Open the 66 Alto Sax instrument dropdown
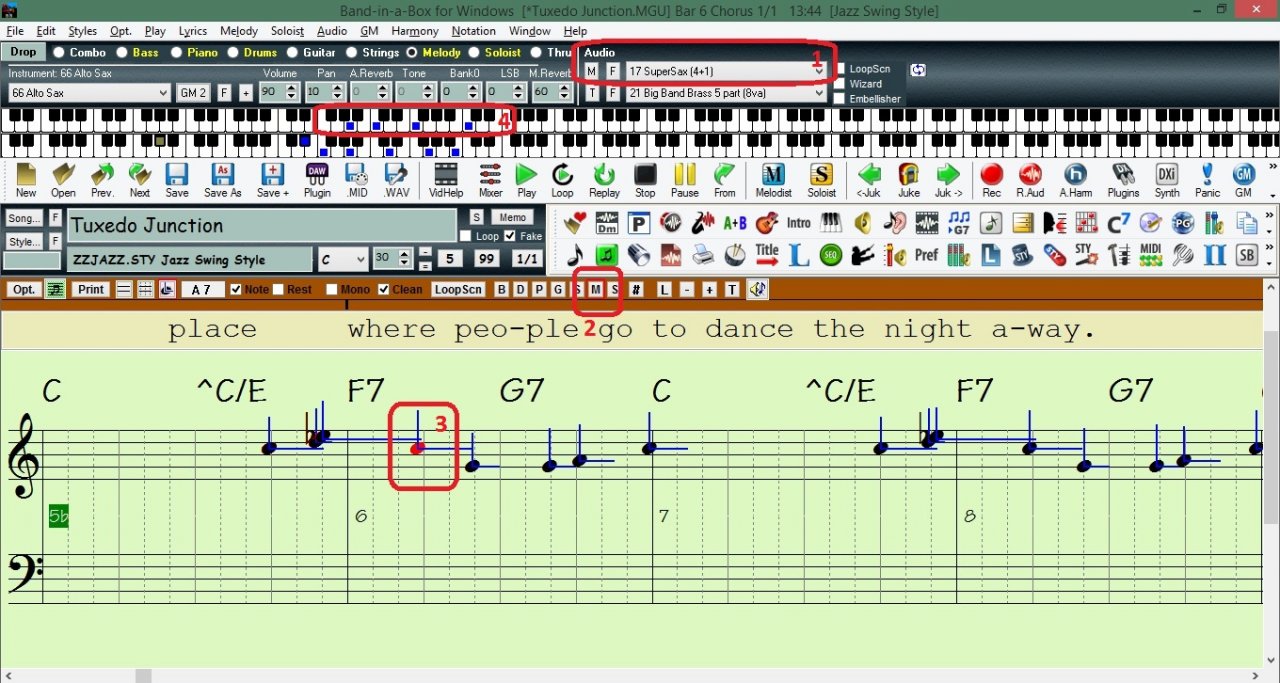Screen dimensions: 1280x683 tap(89, 93)
